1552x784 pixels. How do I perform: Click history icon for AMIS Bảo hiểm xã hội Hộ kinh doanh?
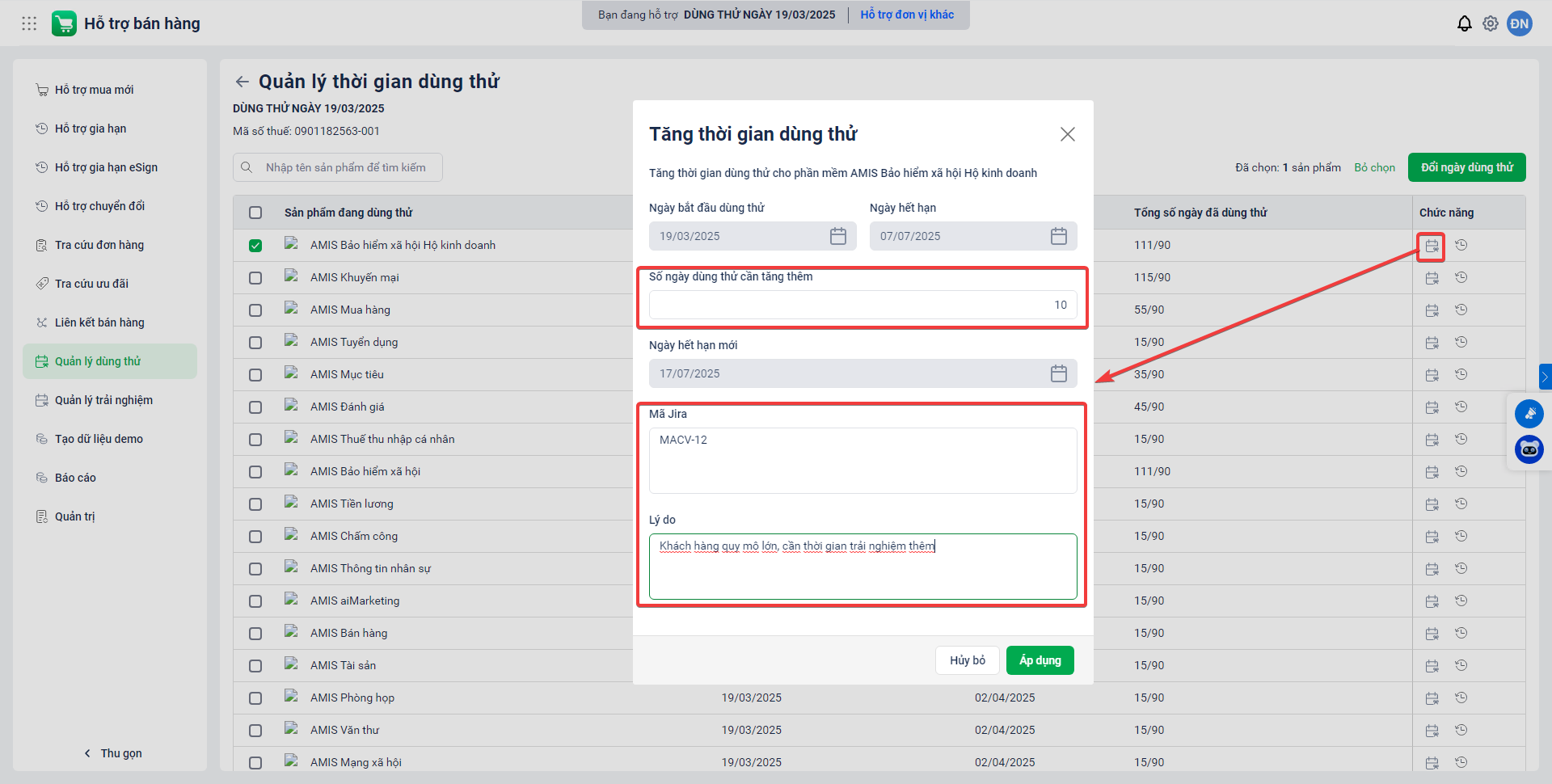pos(1461,245)
